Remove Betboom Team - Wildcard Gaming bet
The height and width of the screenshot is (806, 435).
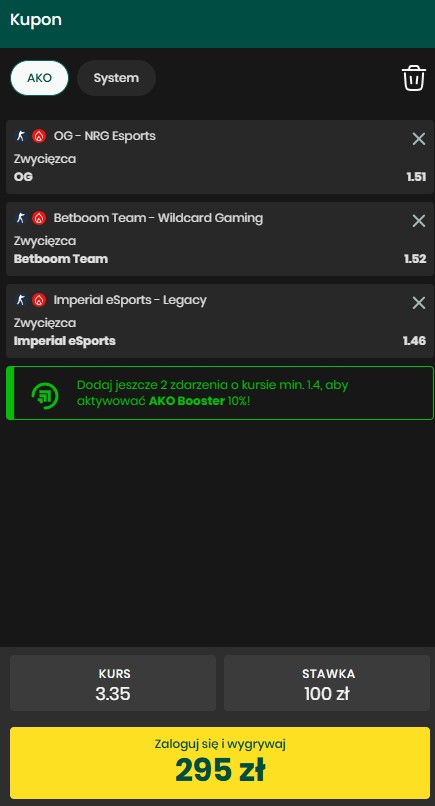click(419, 221)
